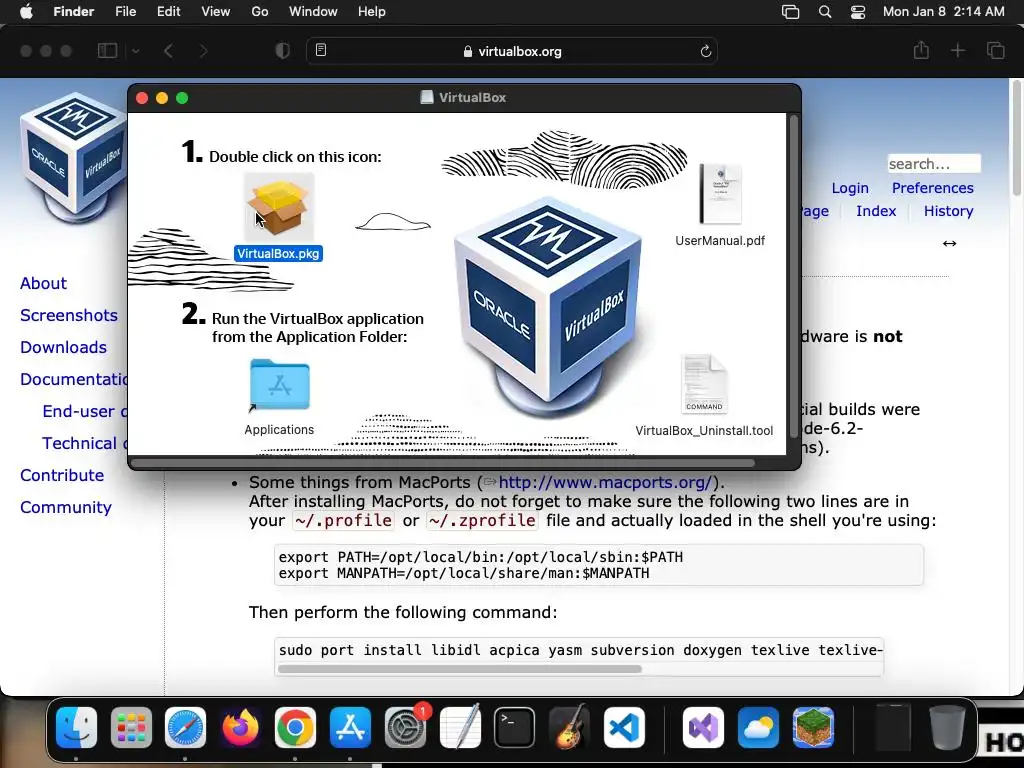Launch Safari from the Dock
This screenshot has height=768, width=1024.
tap(185, 727)
